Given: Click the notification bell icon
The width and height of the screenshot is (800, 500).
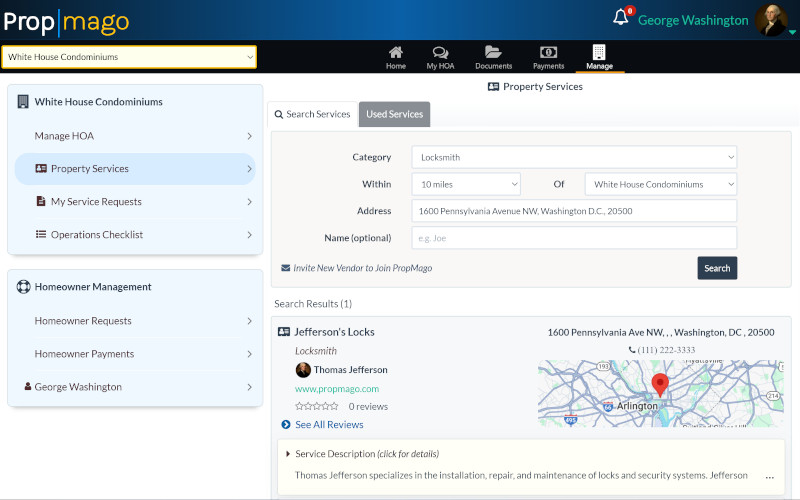Looking at the screenshot, I should coord(621,18).
